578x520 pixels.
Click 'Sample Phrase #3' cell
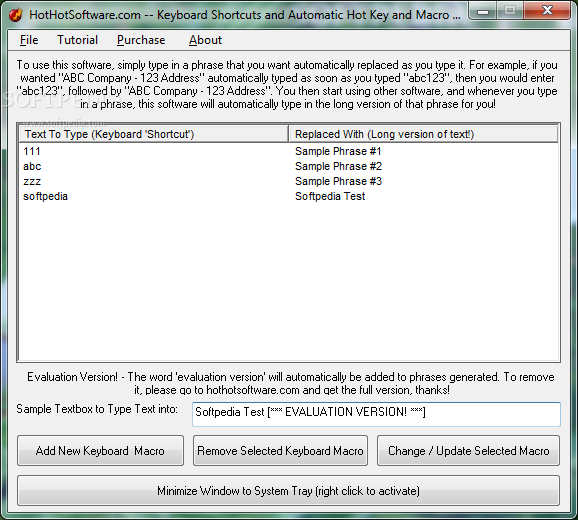click(x=338, y=181)
